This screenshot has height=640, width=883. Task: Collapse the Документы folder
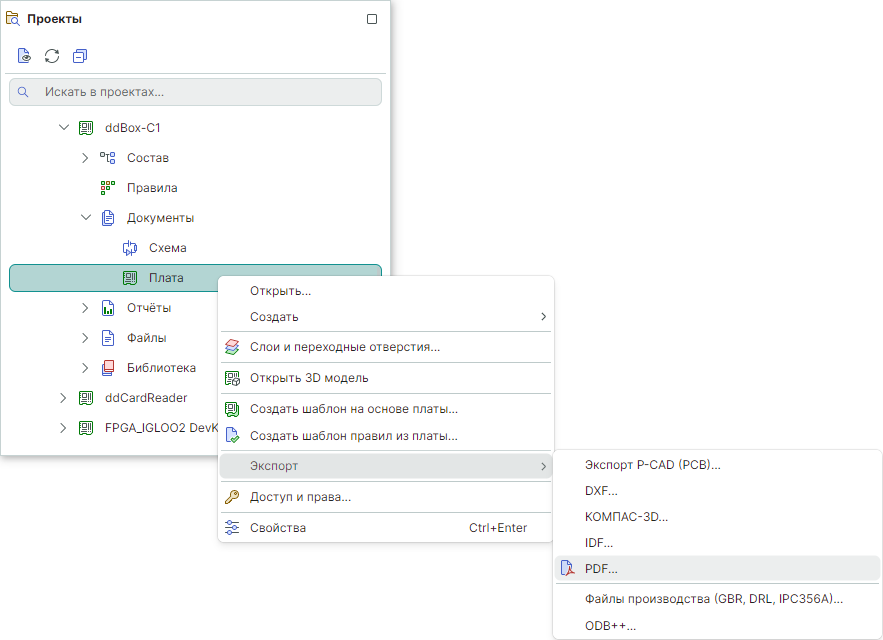click(86, 218)
